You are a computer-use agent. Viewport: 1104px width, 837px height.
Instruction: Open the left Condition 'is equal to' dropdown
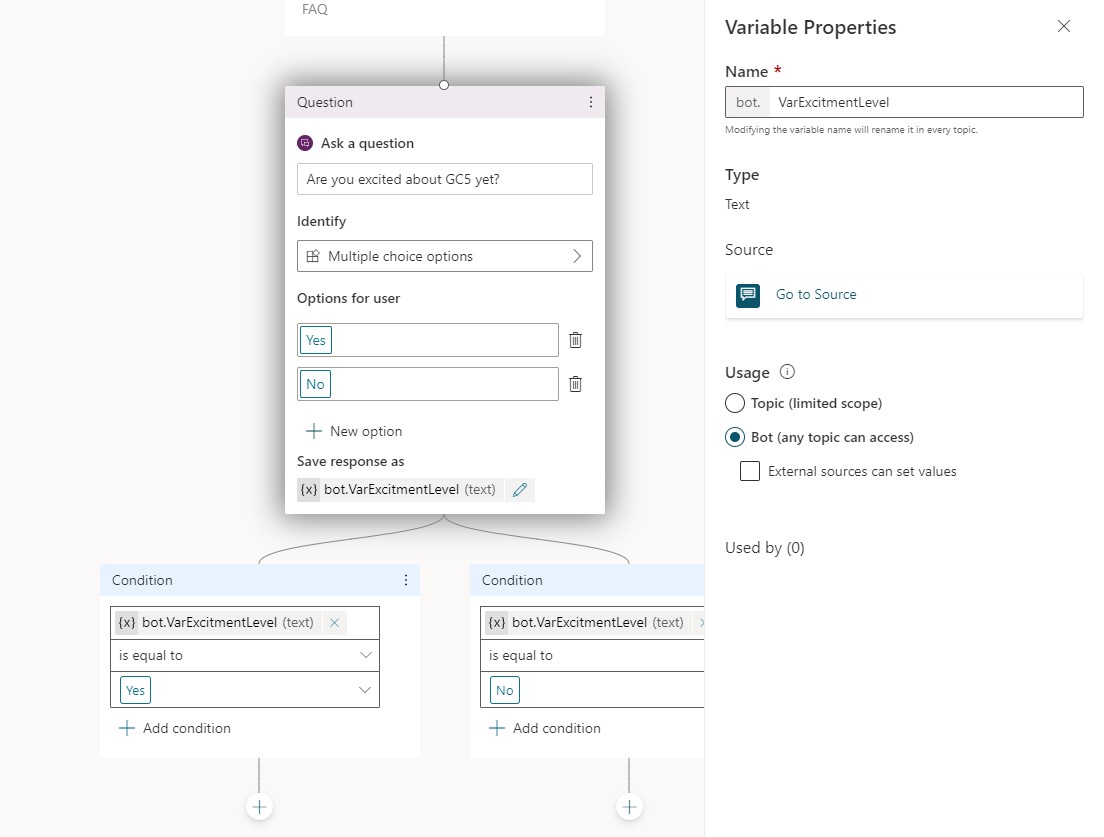coord(245,655)
